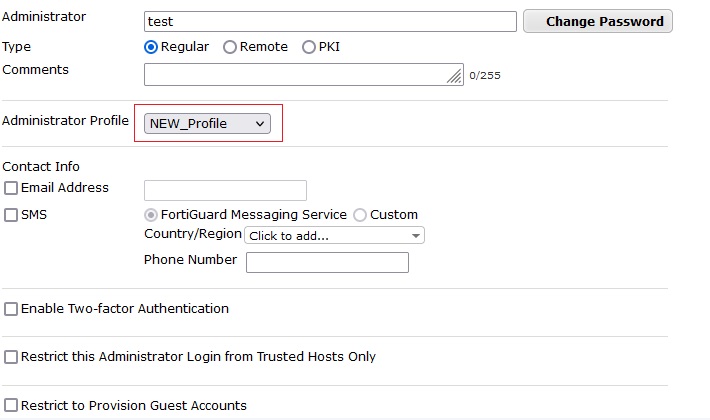Screen dimensions: 710x420
Task: Click the Email Address input field
Action: click(x=225, y=190)
